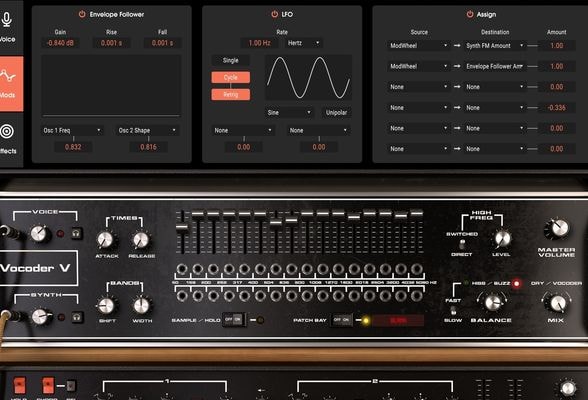Toggle the Envelope Follower power icon

[x=82, y=14]
